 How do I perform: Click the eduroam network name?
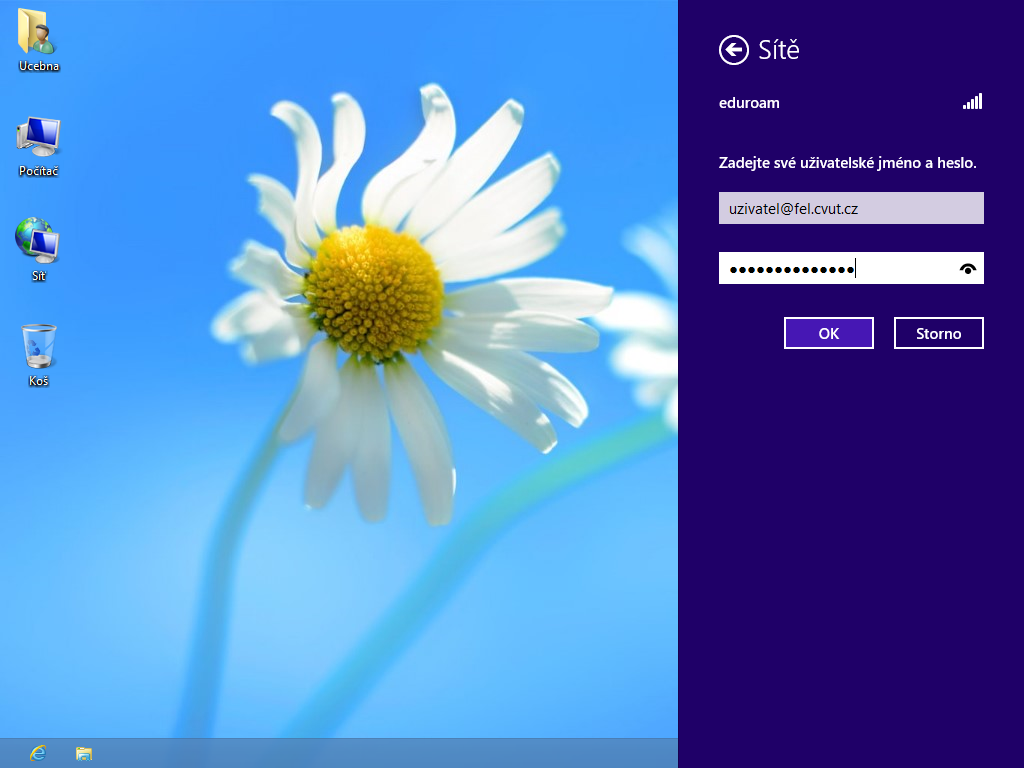[749, 103]
